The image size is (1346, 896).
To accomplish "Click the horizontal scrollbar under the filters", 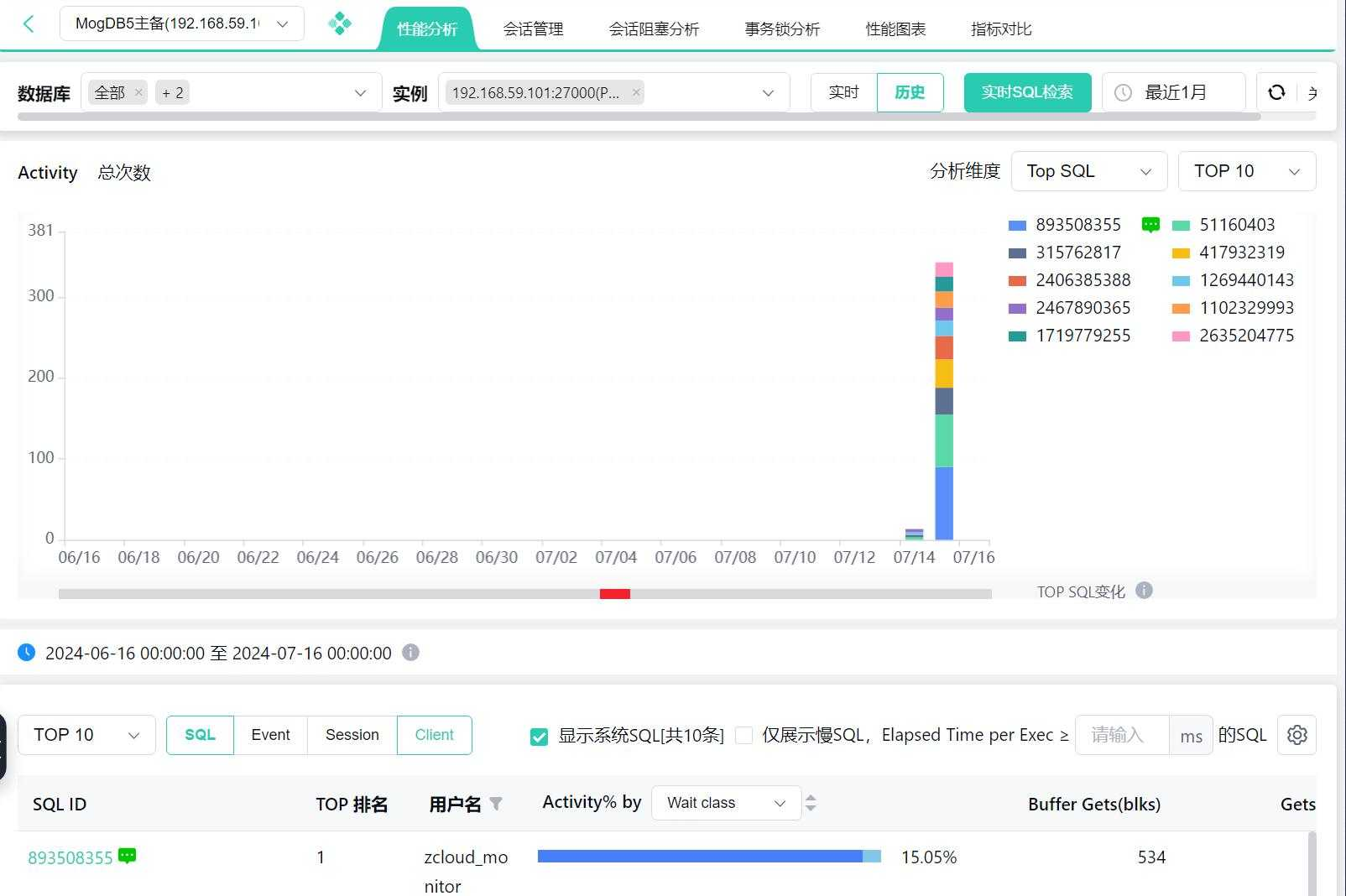I will [x=639, y=117].
